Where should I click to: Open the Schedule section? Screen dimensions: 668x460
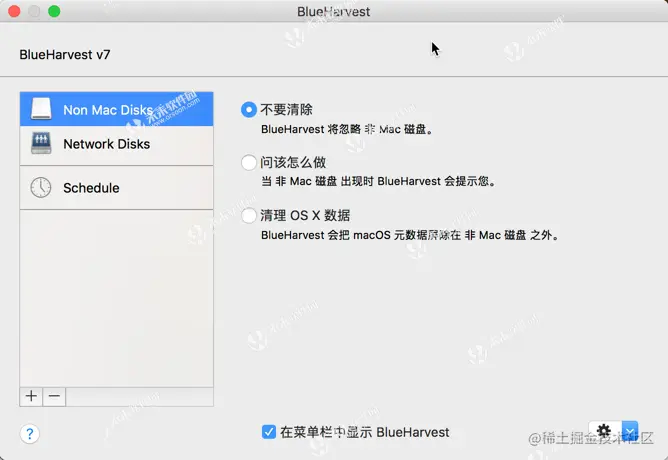(x=116, y=188)
